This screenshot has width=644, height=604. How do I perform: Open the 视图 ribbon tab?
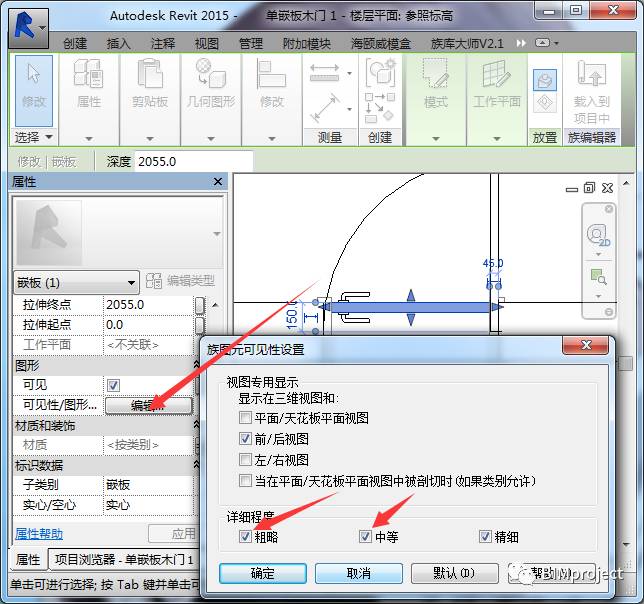(207, 43)
